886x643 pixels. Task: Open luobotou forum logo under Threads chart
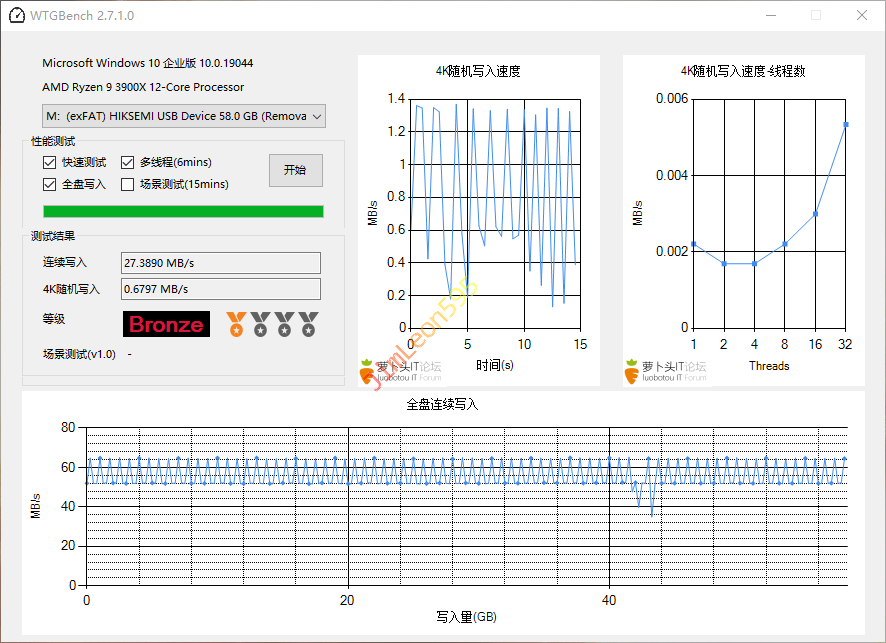[666, 370]
